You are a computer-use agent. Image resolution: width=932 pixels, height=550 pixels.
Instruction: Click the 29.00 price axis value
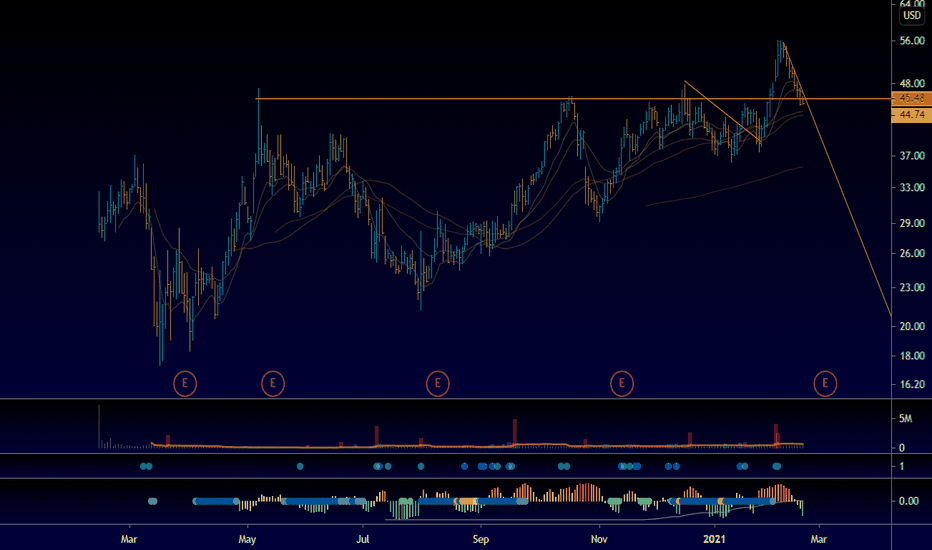tap(912, 223)
